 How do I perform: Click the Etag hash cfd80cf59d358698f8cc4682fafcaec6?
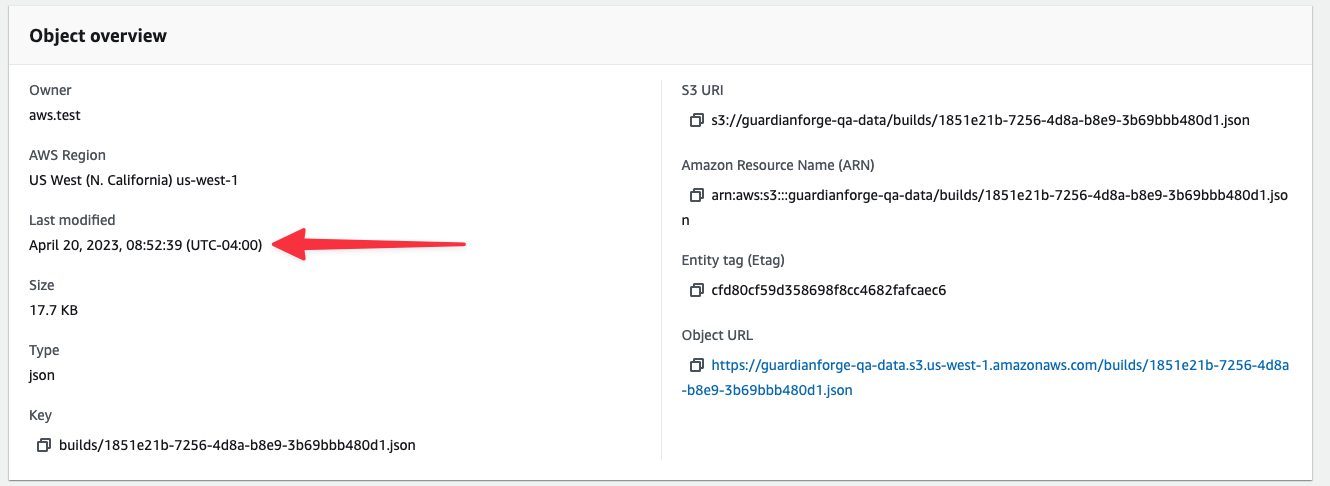coord(828,290)
